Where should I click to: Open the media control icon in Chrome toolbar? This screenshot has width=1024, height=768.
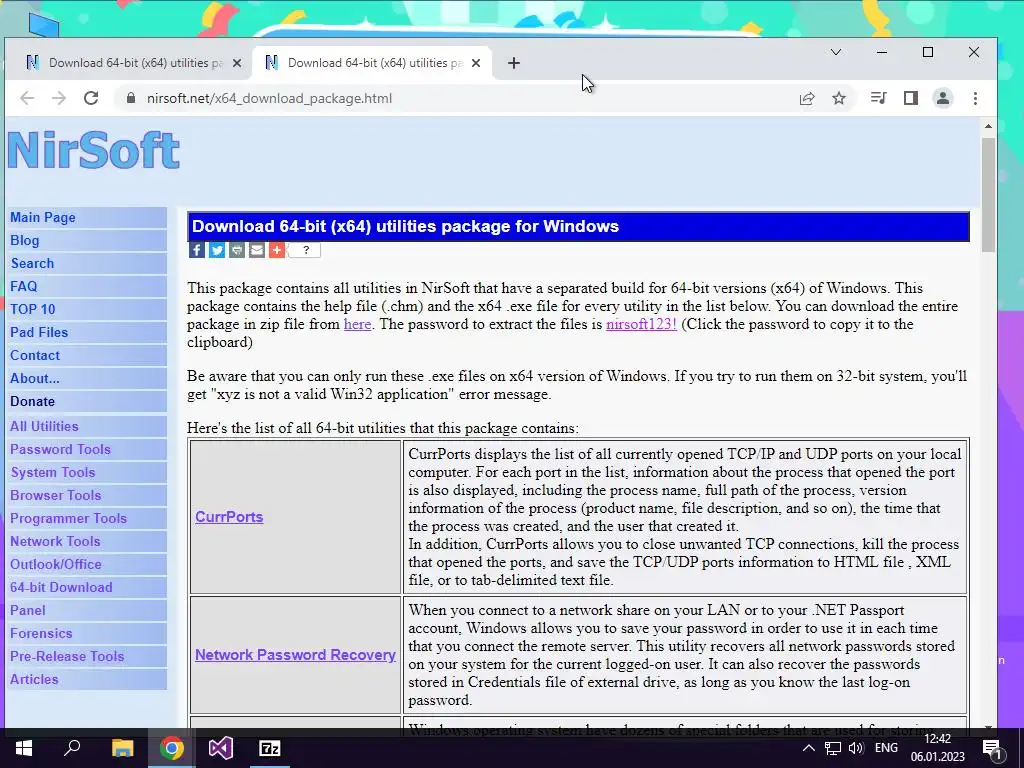(878, 98)
